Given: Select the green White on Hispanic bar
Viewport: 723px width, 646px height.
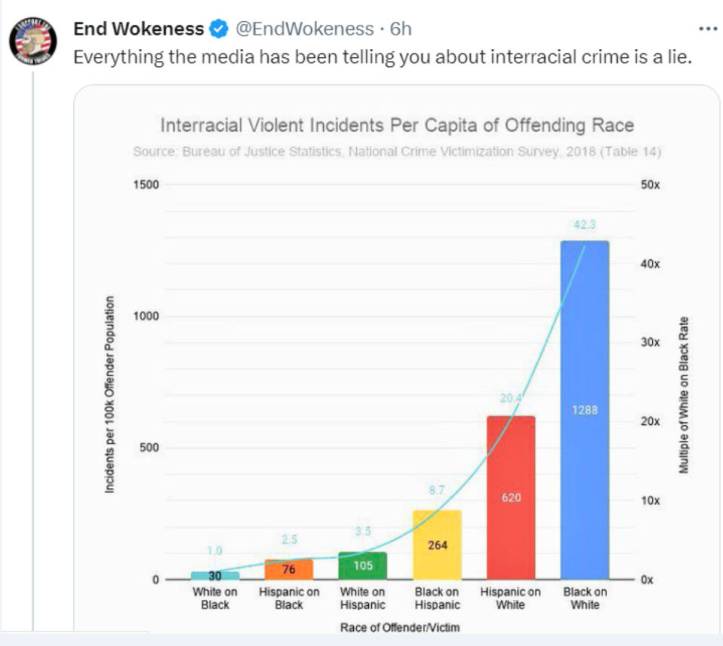Looking at the screenshot, I should [x=362, y=566].
